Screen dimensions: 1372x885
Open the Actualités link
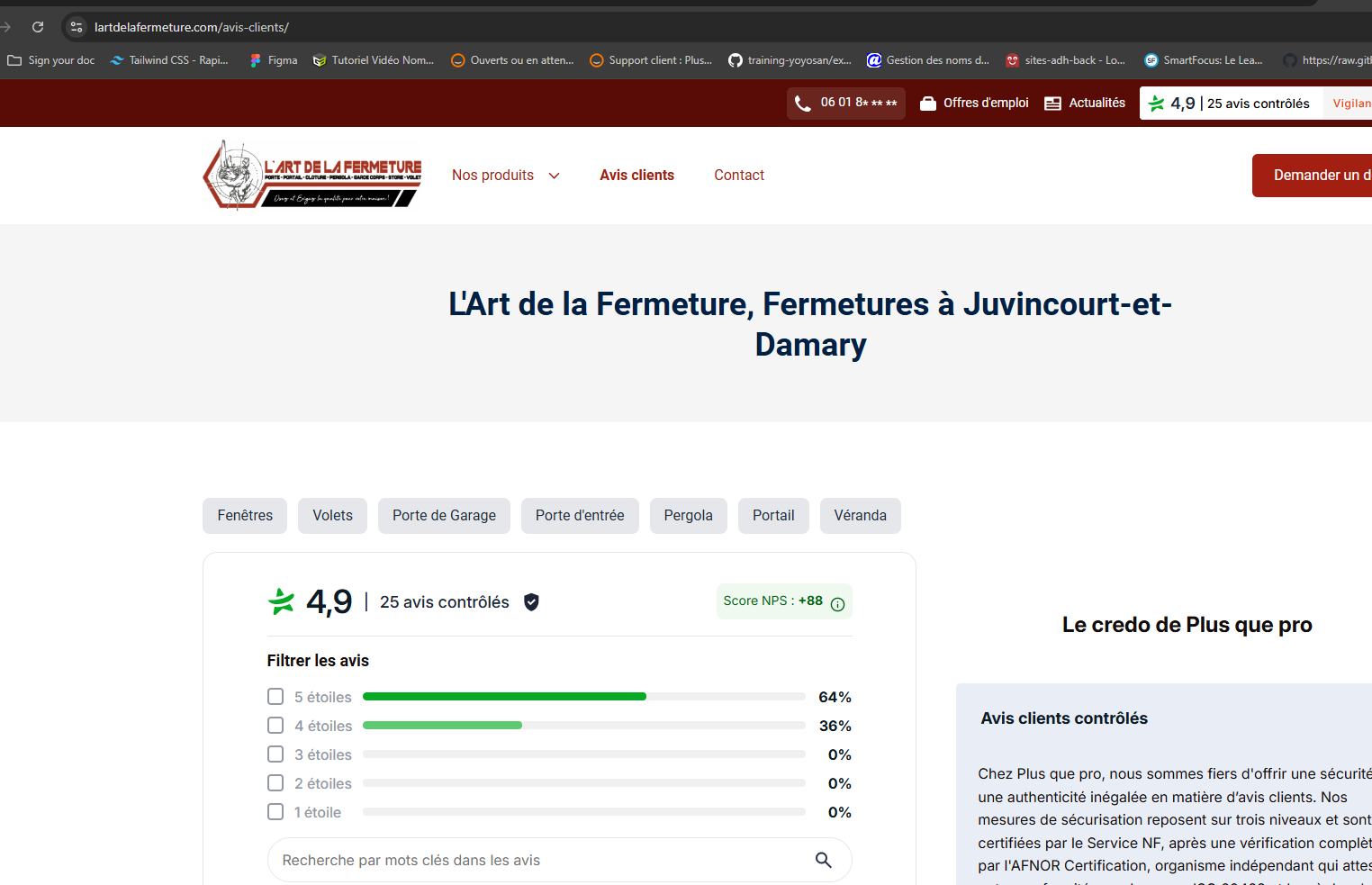point(1085,104)
